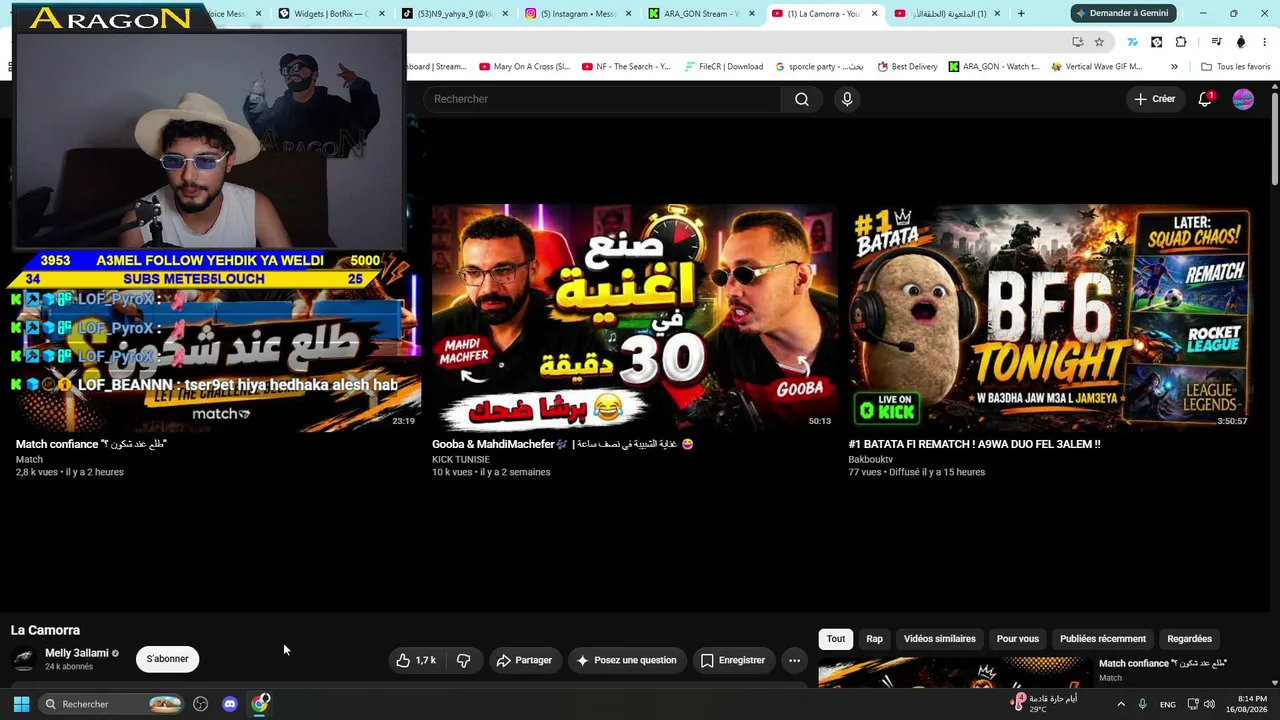Click the Enregistrer button
Viewport: 1280px width, 720px height.
click(x=733, y=660)
